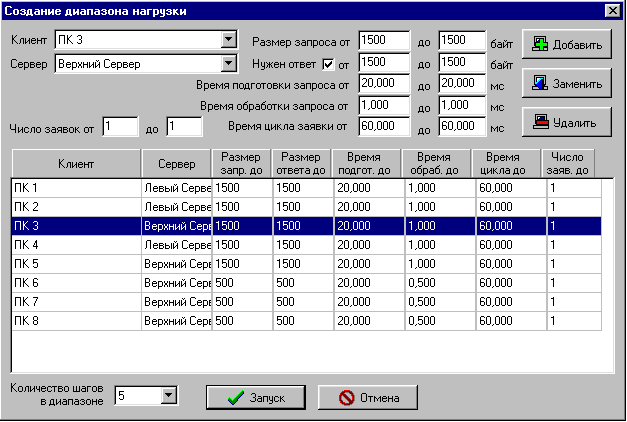Click the Число заяв. до column header
Viewport: 627px width, 422px height.
coord(568,163)
